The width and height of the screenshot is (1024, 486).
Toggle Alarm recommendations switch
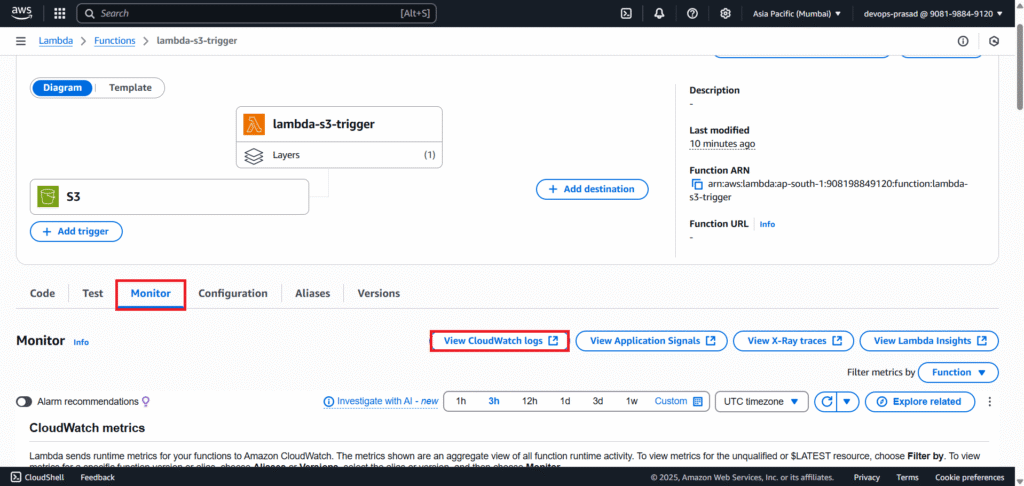pyautogui.click(x=24, y=401)
